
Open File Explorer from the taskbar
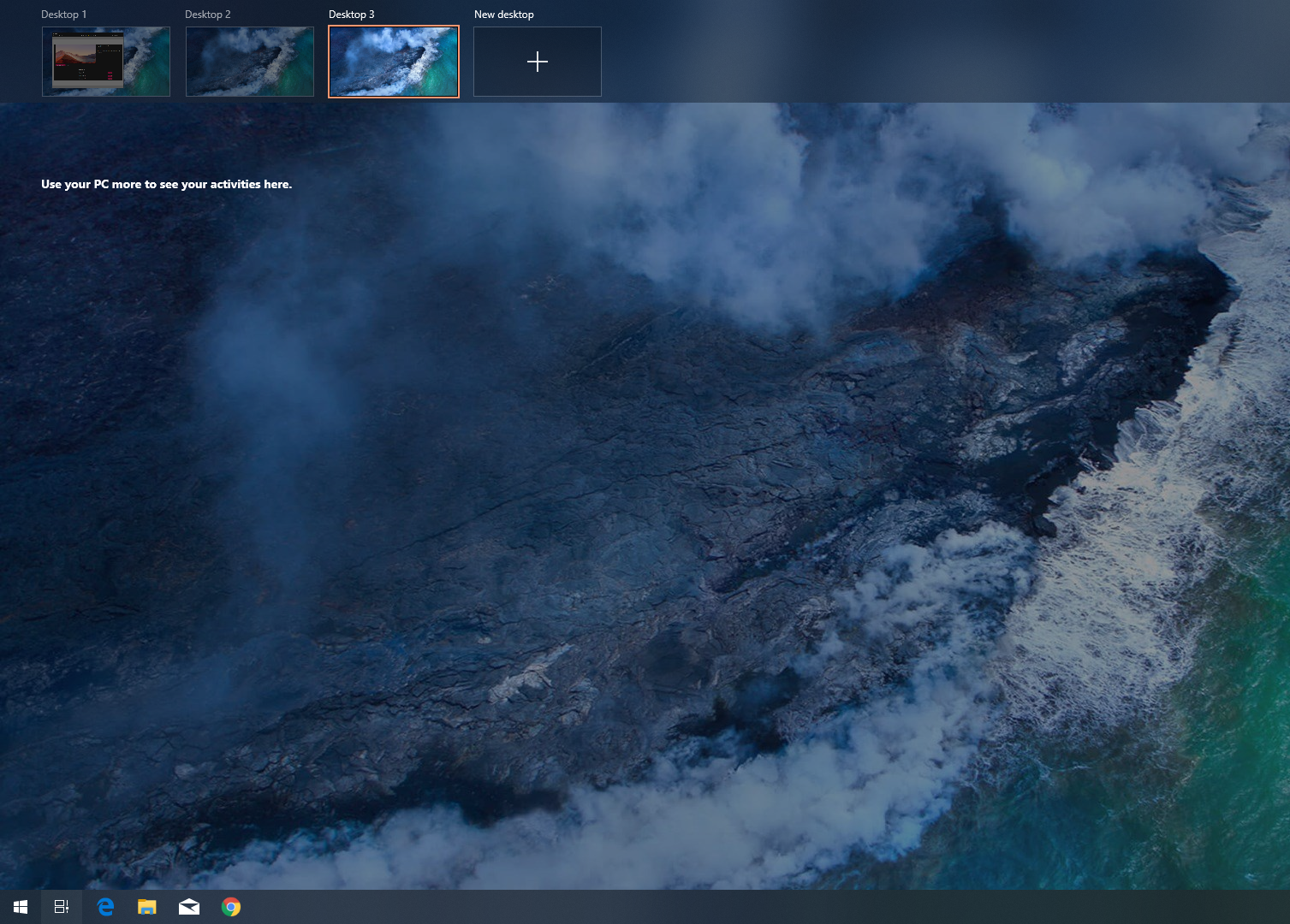(x=147, y=907)
